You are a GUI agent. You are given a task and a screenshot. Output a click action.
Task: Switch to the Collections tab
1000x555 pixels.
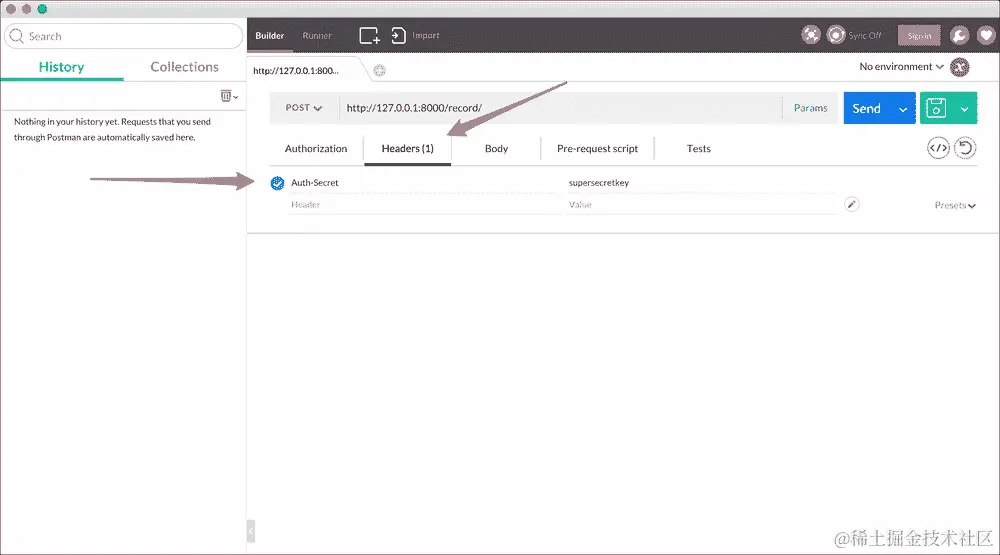point(184,67)
